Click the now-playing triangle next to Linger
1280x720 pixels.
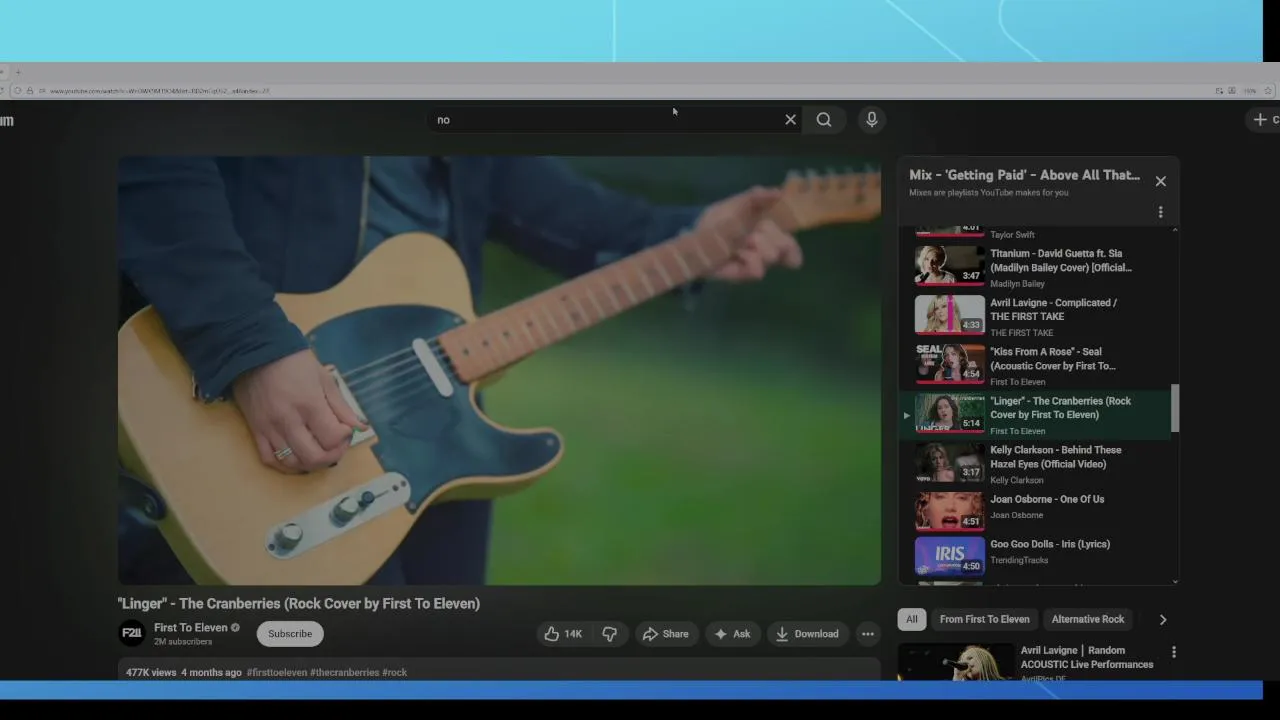[x=907, y=415]
